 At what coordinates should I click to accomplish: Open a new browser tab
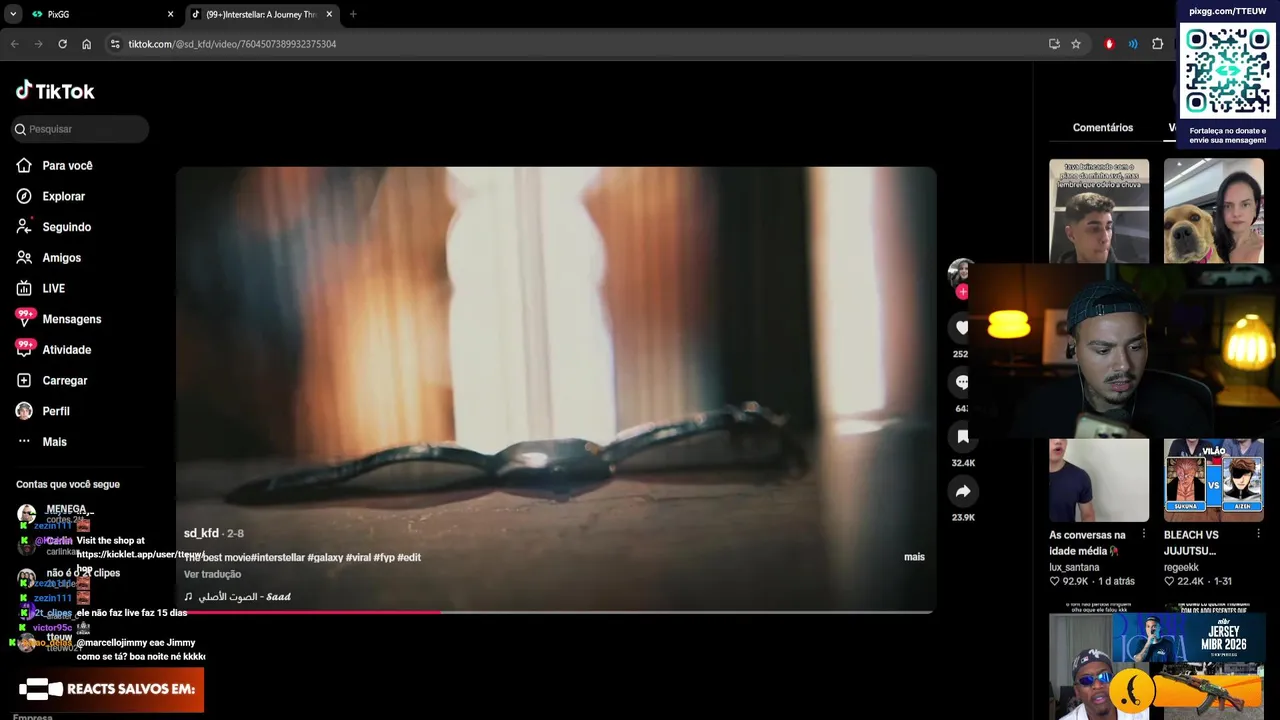click(x=353, y=14)
